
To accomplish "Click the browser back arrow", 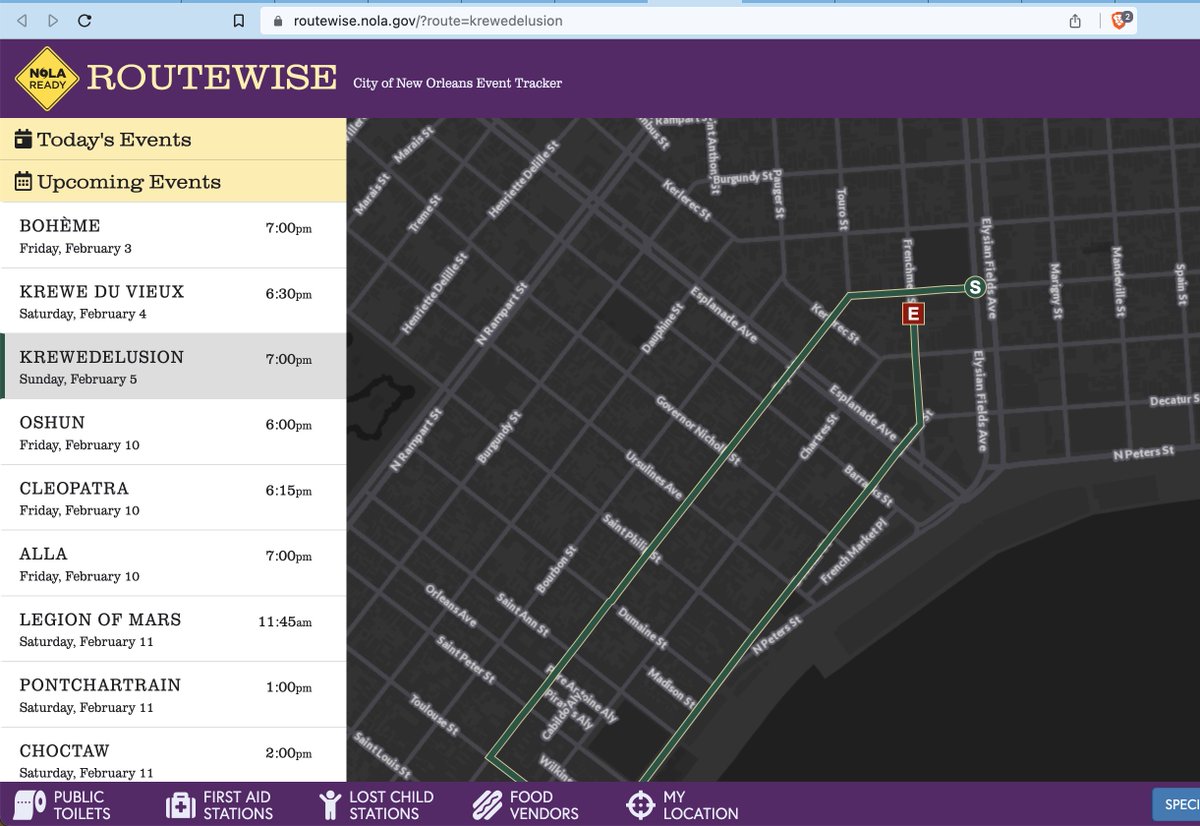I will tap(23, 20).
